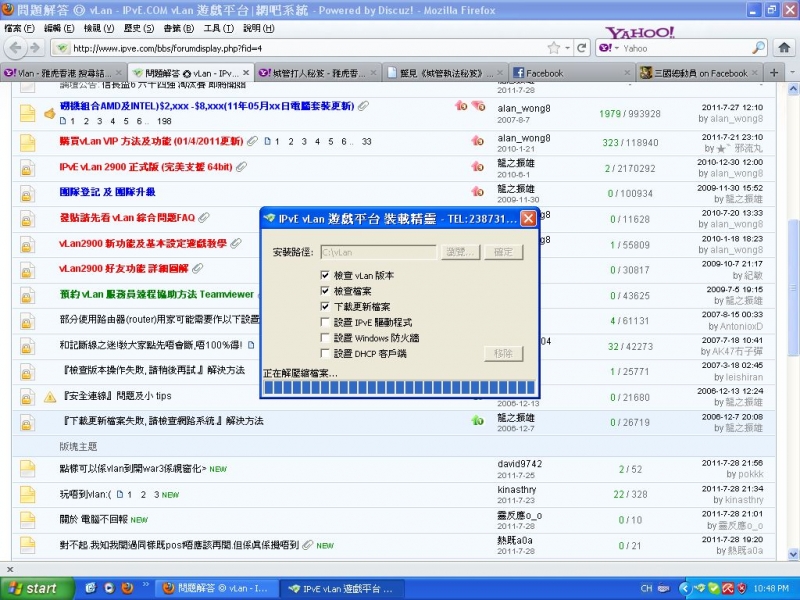Click paperclip icon beside vLan 2900 正式版 thread

pyautogui.click(x=241, y=166)
